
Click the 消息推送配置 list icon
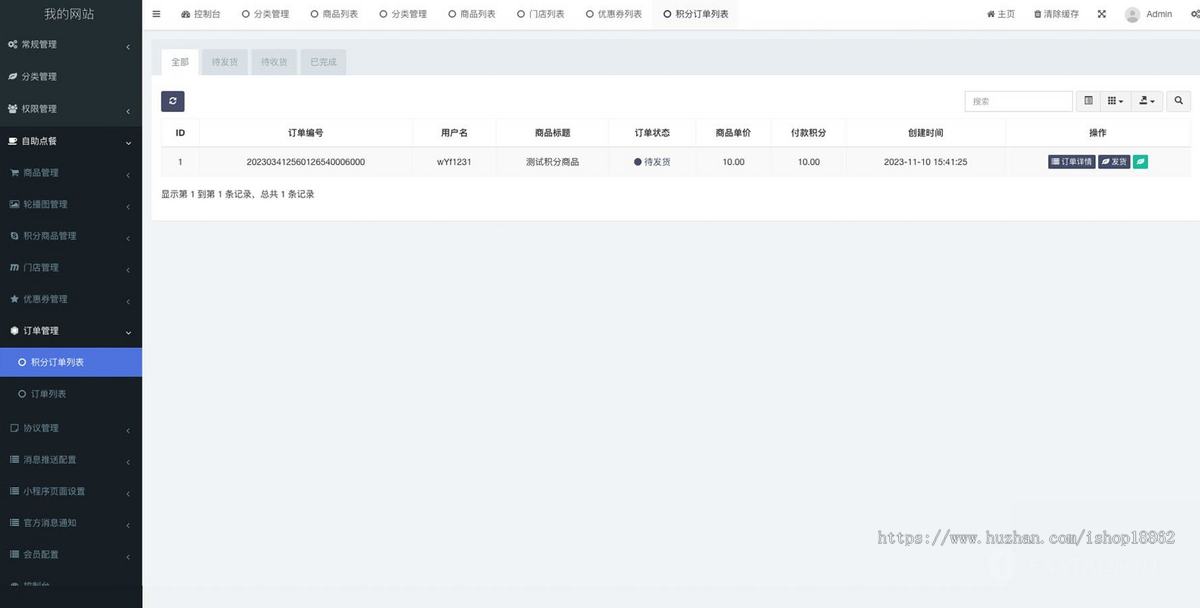(14, 460)
